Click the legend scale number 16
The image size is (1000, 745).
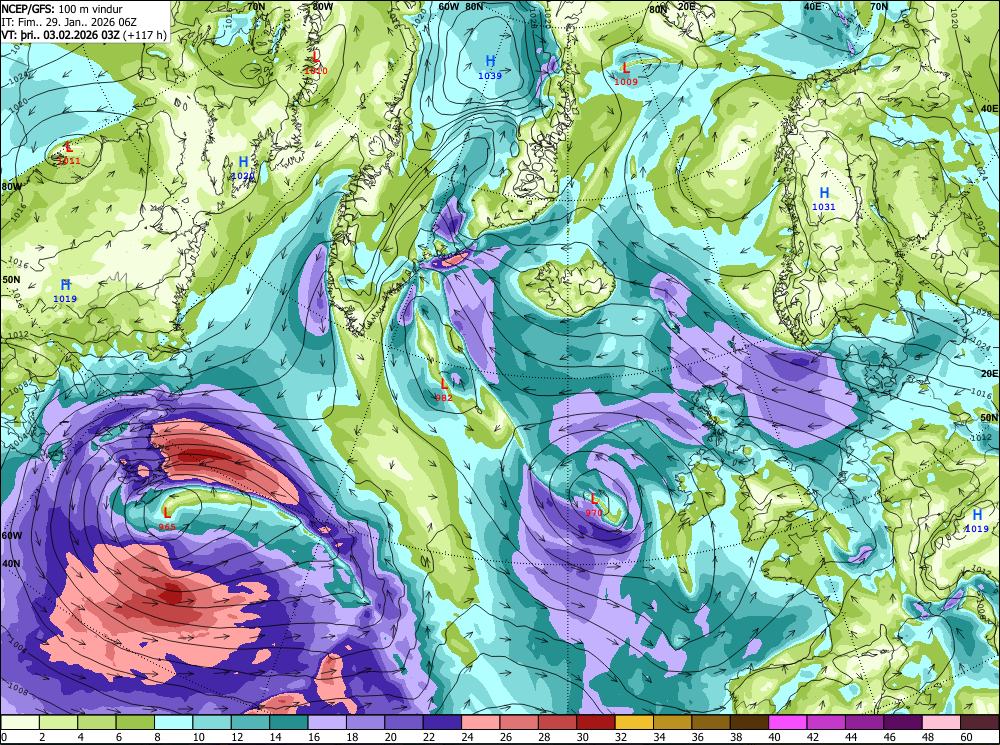tap(314, 737)
